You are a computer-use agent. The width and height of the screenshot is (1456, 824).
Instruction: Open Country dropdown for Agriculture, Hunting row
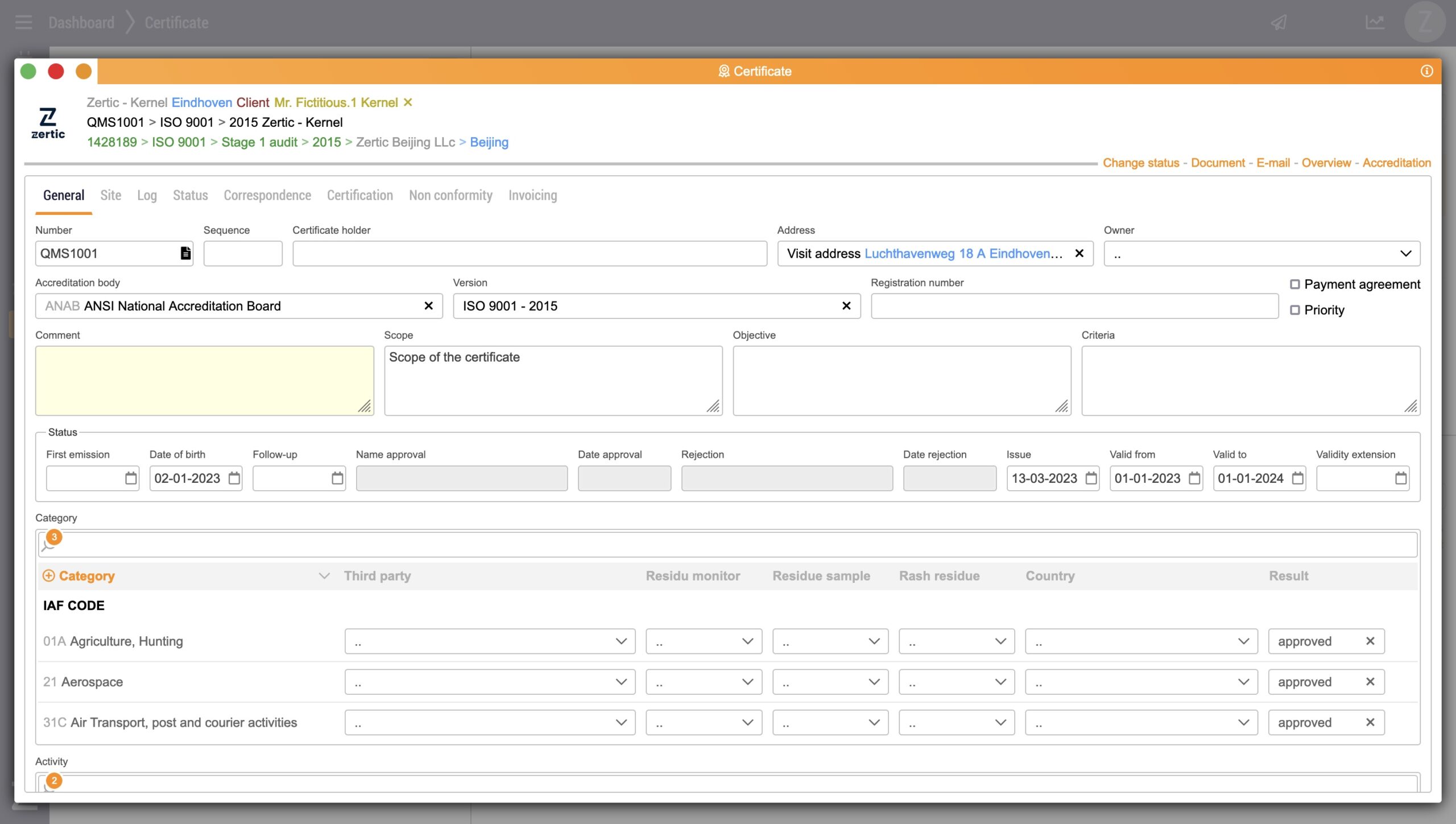[1141, 641]
